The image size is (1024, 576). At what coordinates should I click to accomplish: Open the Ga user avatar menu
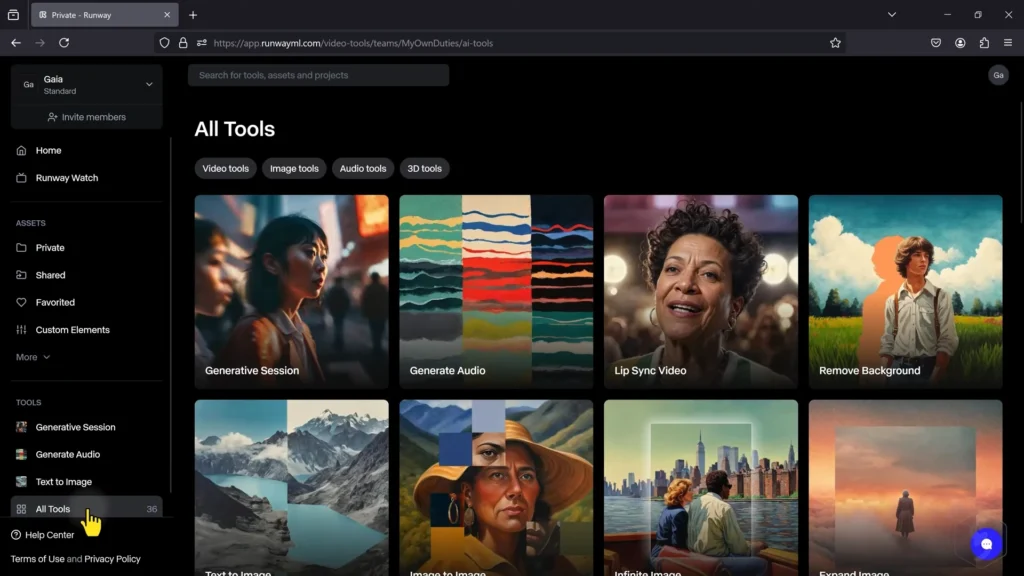999,75
